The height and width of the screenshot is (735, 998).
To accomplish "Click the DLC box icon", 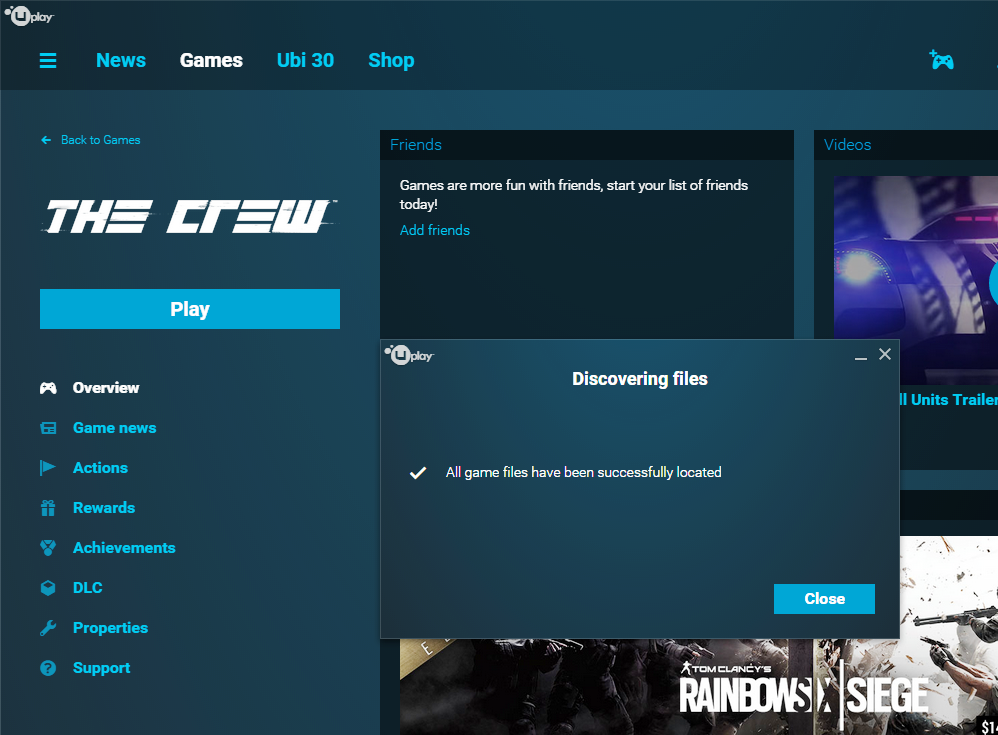I will [x=48, y=588].
